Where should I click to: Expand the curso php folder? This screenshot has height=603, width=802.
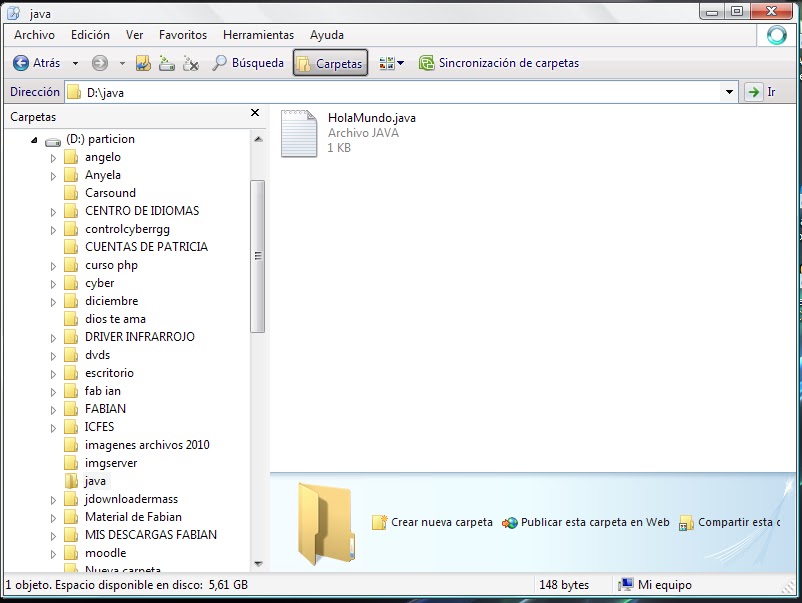click(53, 266)
